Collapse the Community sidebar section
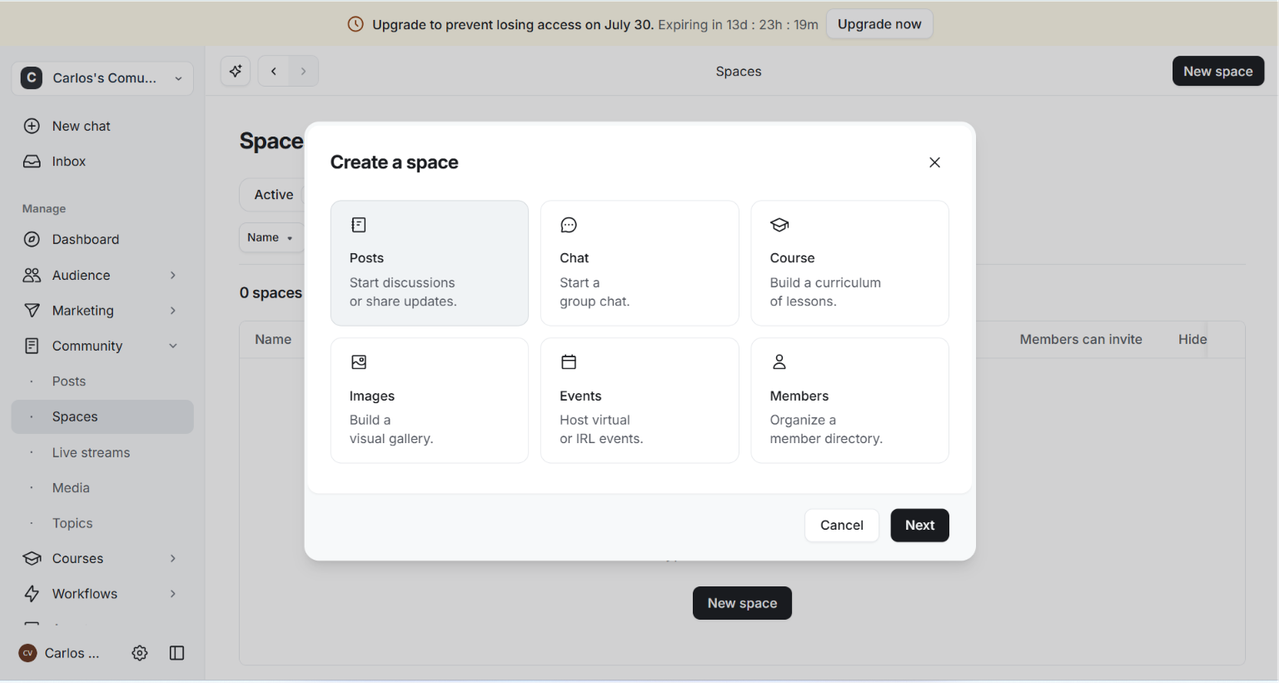This screenshot has height=683, width=1279. point(173,346)
